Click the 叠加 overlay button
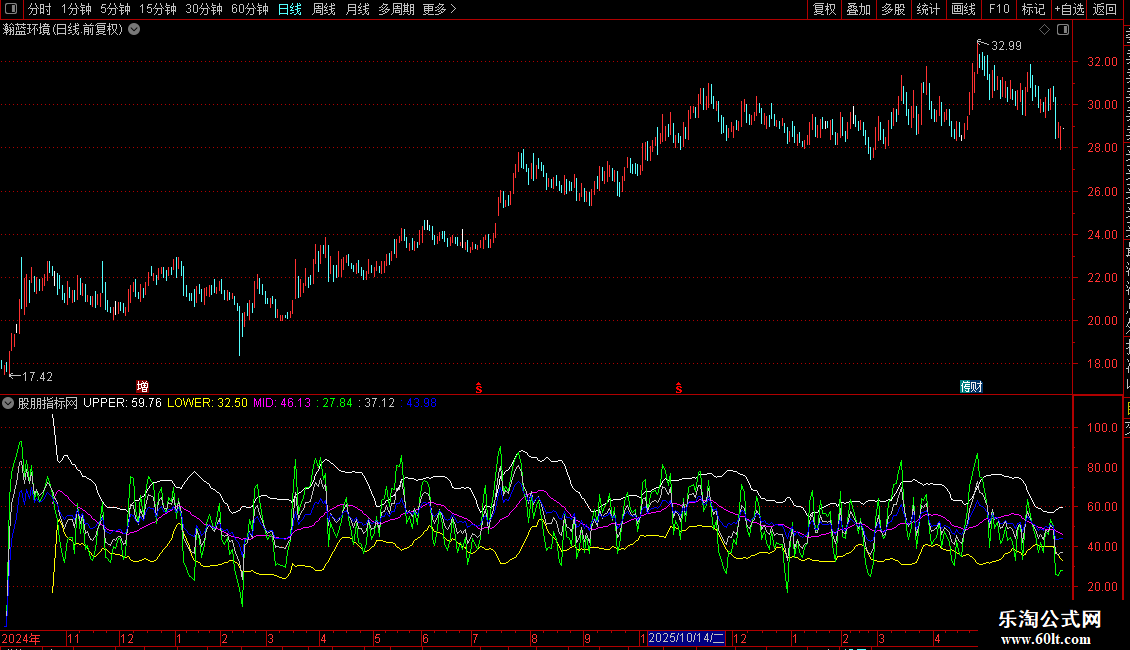Screen dimensions: 1130x650 tap(858, 9)
